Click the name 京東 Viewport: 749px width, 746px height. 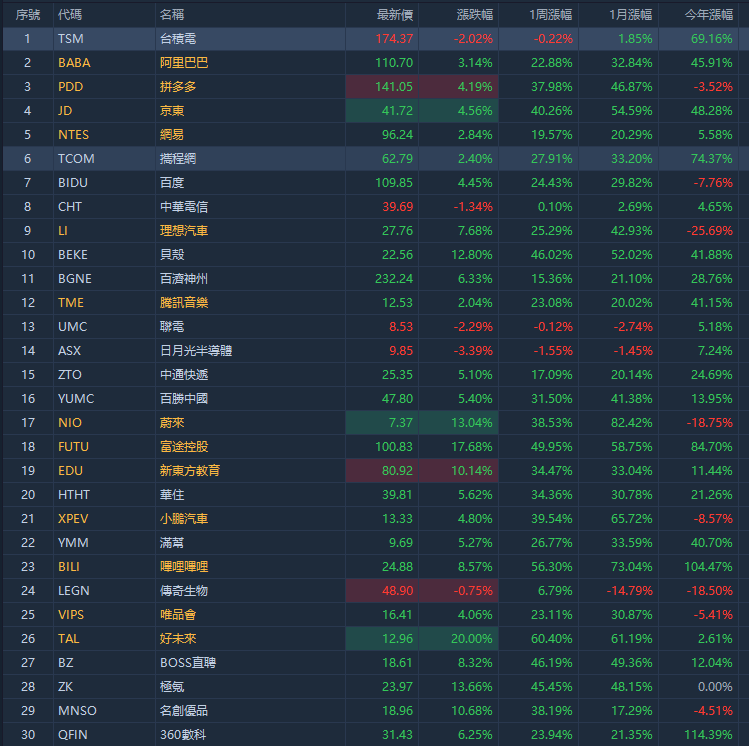172,111
